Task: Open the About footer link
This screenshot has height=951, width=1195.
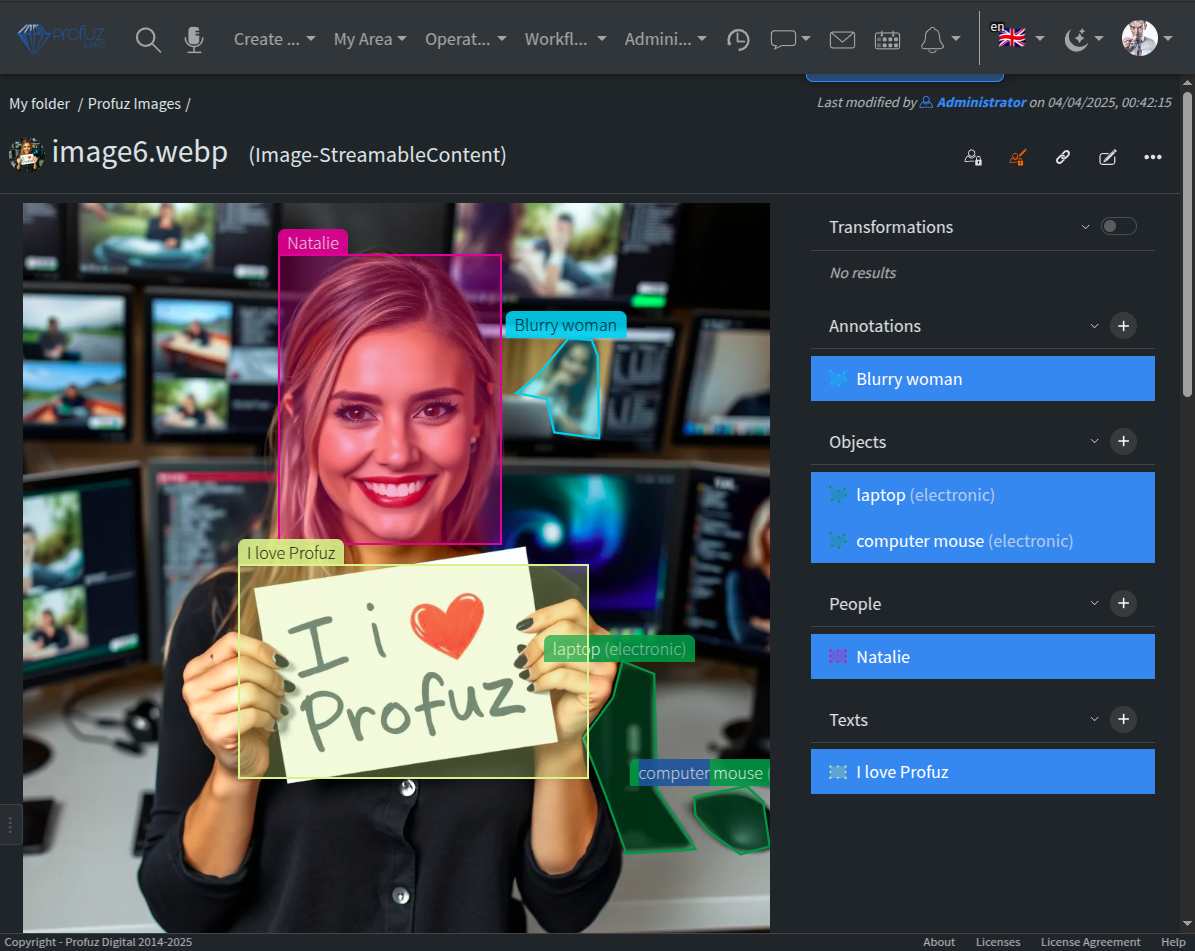Action: tap(939, 942)
